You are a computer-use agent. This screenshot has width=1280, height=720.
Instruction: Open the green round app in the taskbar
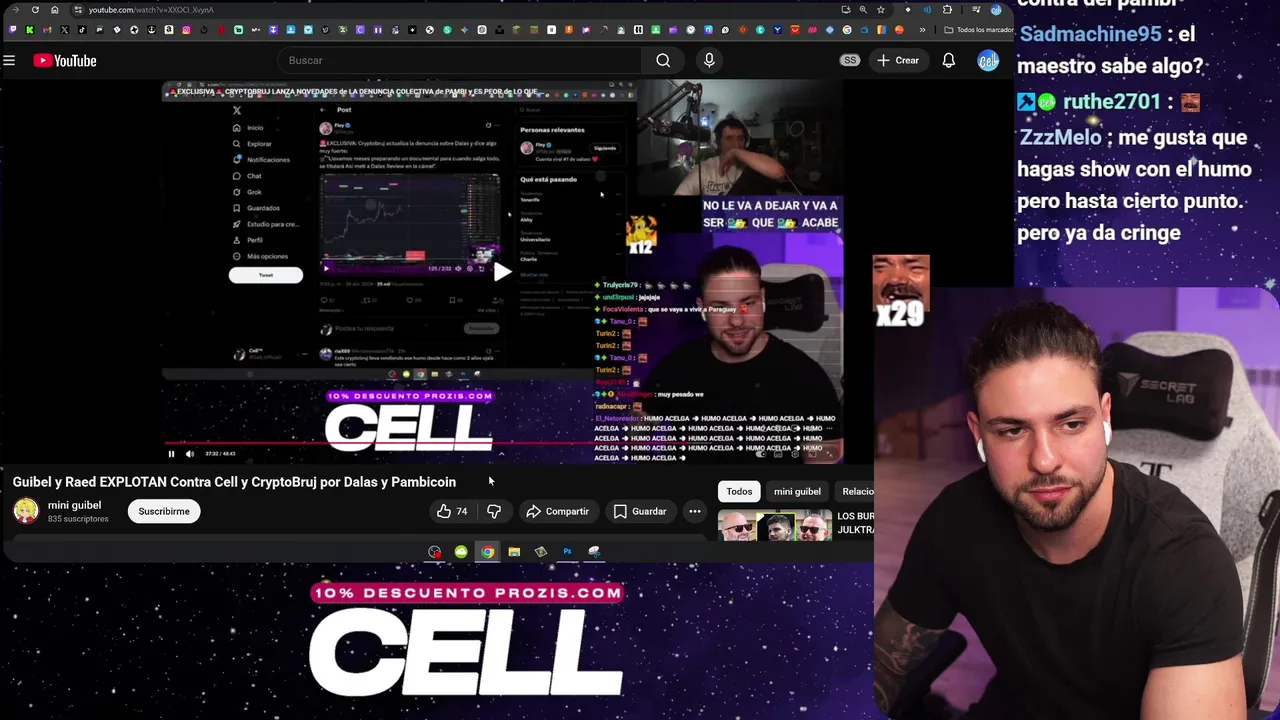(461, 551)
